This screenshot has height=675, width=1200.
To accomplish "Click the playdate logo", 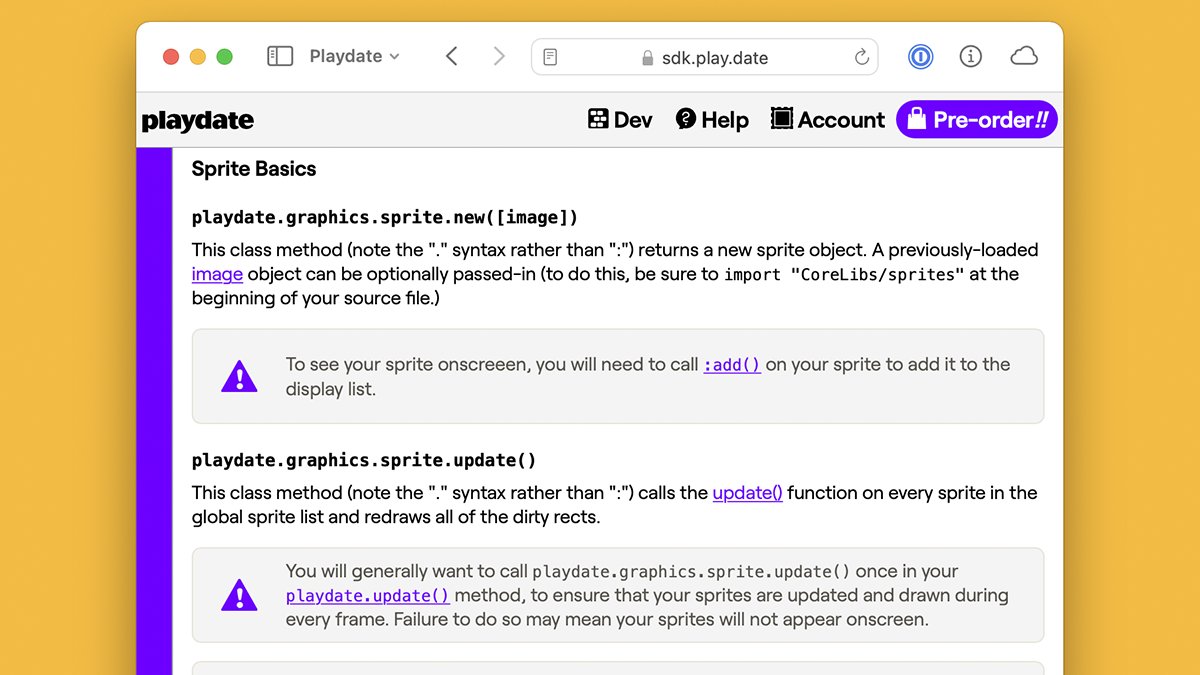I will point(198,121).
